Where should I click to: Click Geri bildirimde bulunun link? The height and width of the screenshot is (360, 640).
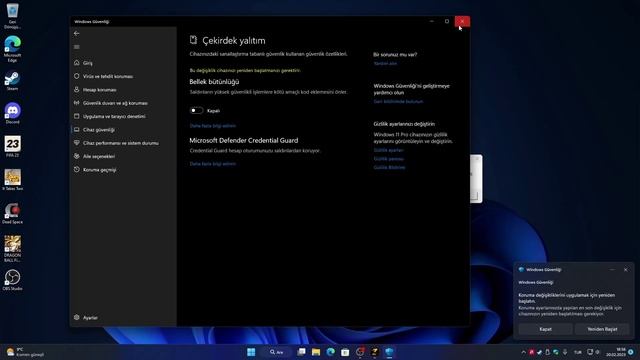pyautogui.click(x=398, y=101)
